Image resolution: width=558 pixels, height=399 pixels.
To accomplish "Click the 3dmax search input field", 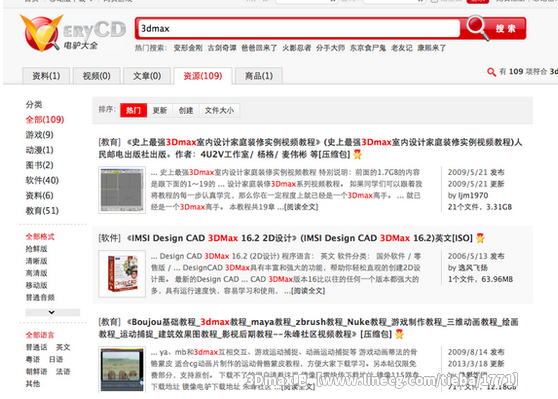I will click(298, 28).
